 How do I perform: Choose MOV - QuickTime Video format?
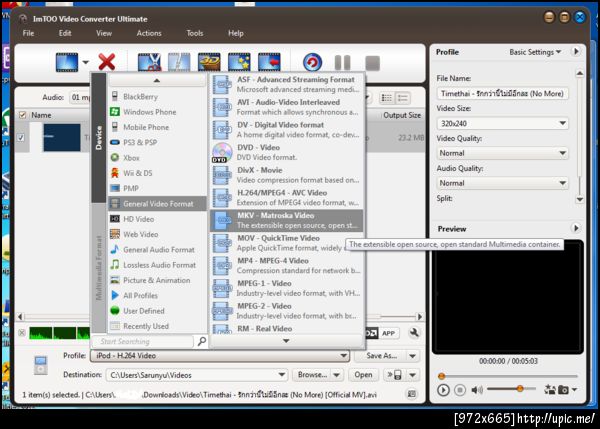287,243
